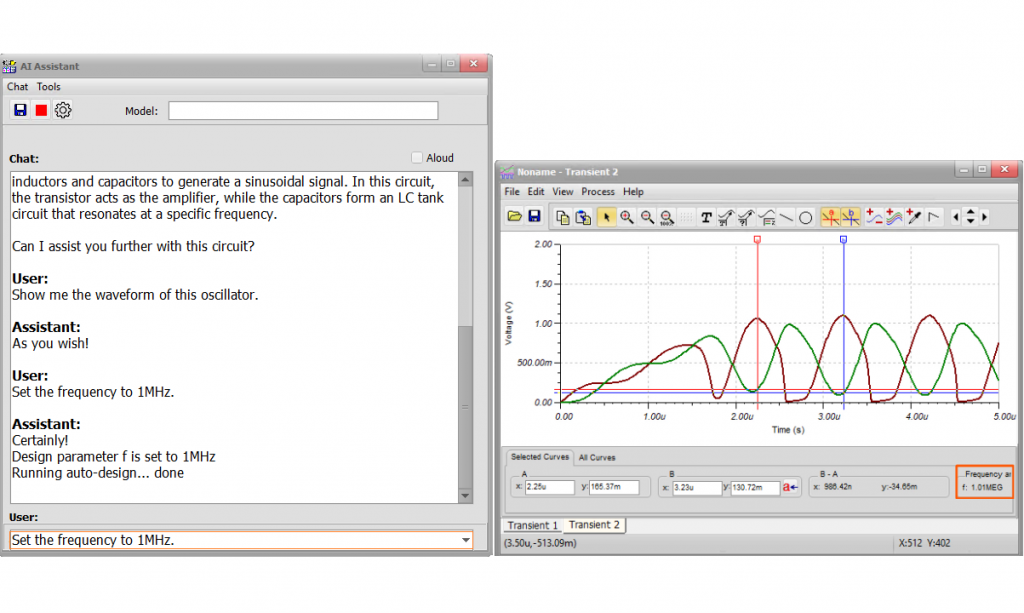Open a file in the Transient window toolbar
This screenshot has width=1024, height=613.
click(x=515, y=217)
